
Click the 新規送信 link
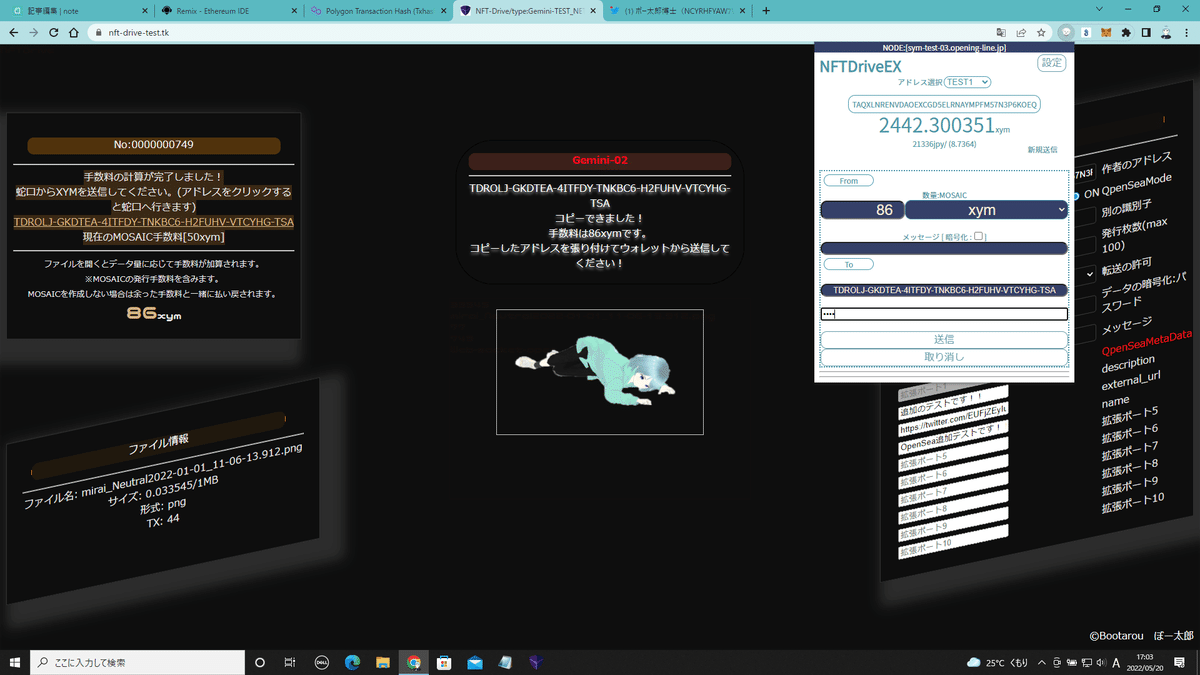tap(1042, 149)
